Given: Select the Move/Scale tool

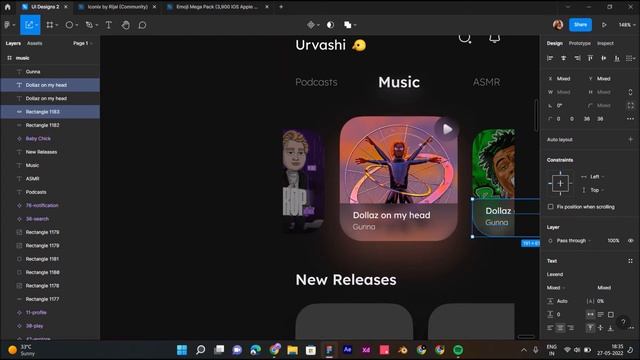Looking at the screenshot, I should coord(29,25).
